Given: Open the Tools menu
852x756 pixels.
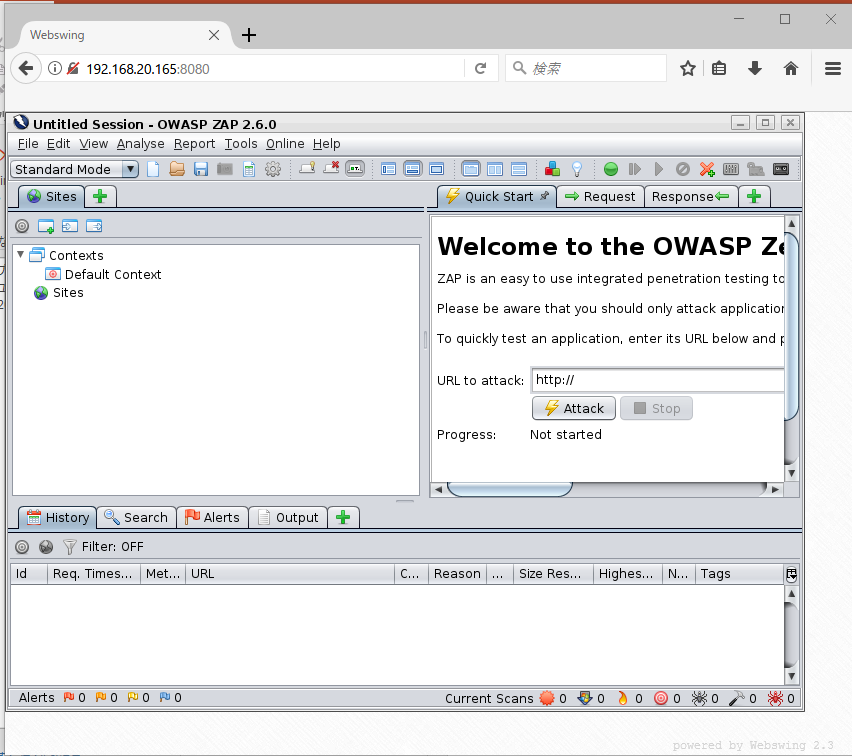Looking at the screenshot, I should click(x=241, y=143).
